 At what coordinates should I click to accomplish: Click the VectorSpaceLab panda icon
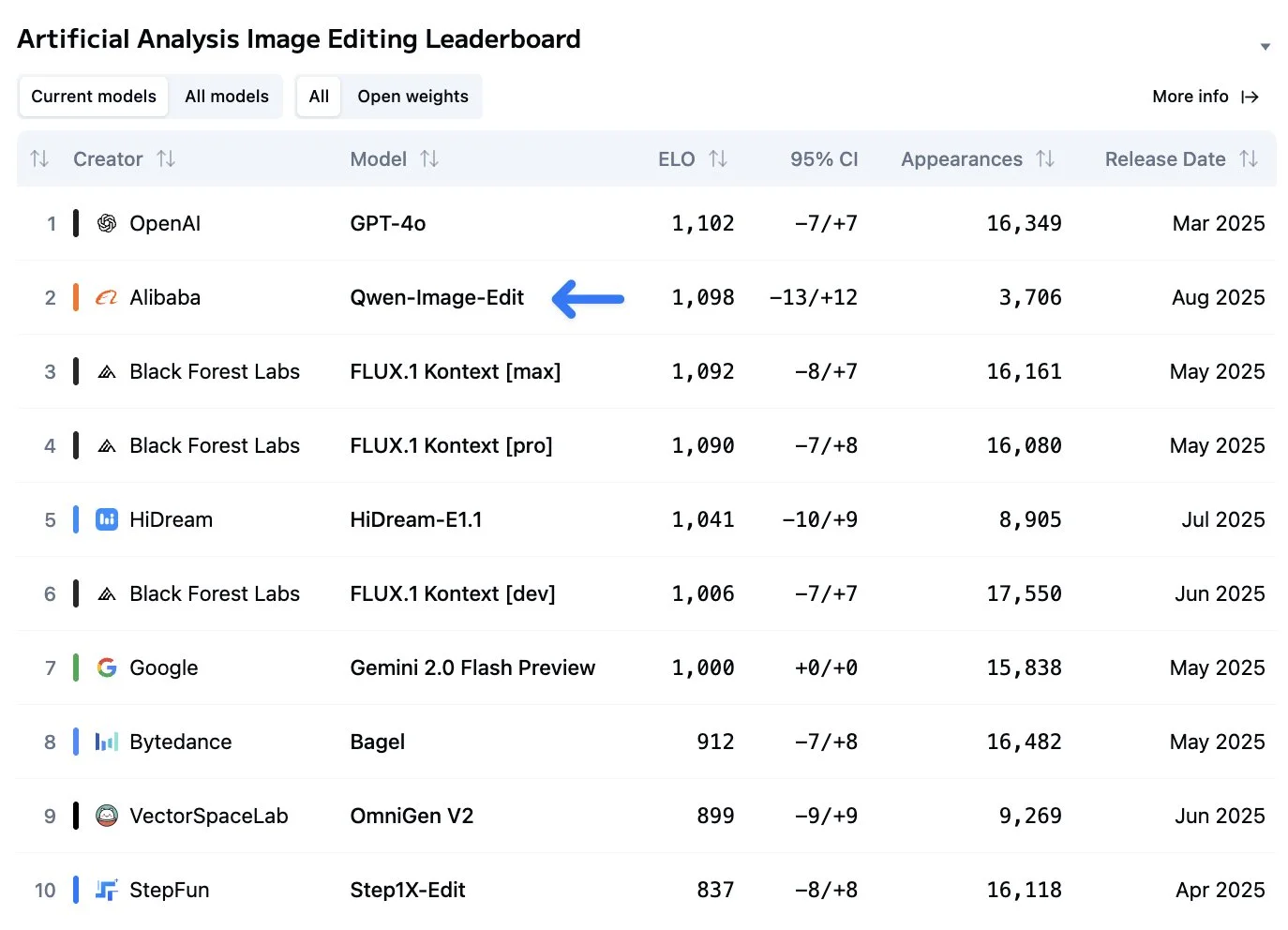[106, 816]
